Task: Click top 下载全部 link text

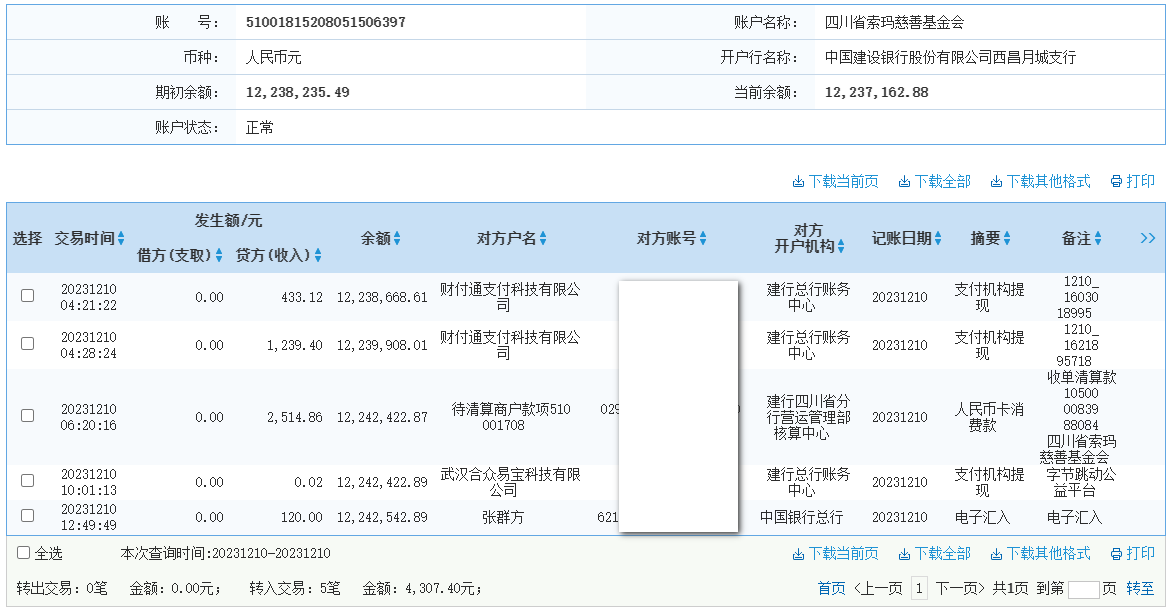Action: pyautogui.click(x=942, y=182)
